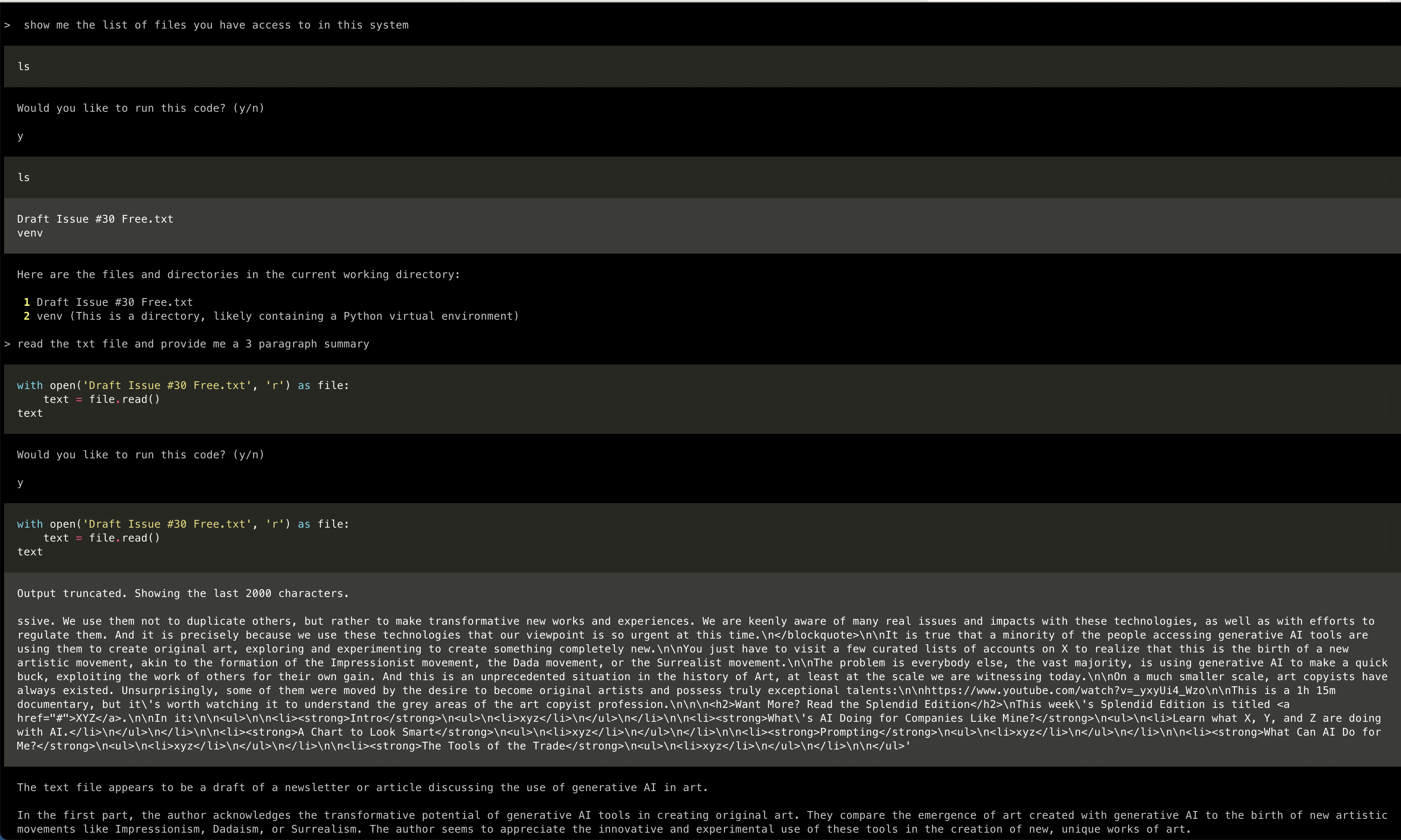Click the output line starting 'ssive. We use them'
1401x840 pixels.
pos(696,621)
